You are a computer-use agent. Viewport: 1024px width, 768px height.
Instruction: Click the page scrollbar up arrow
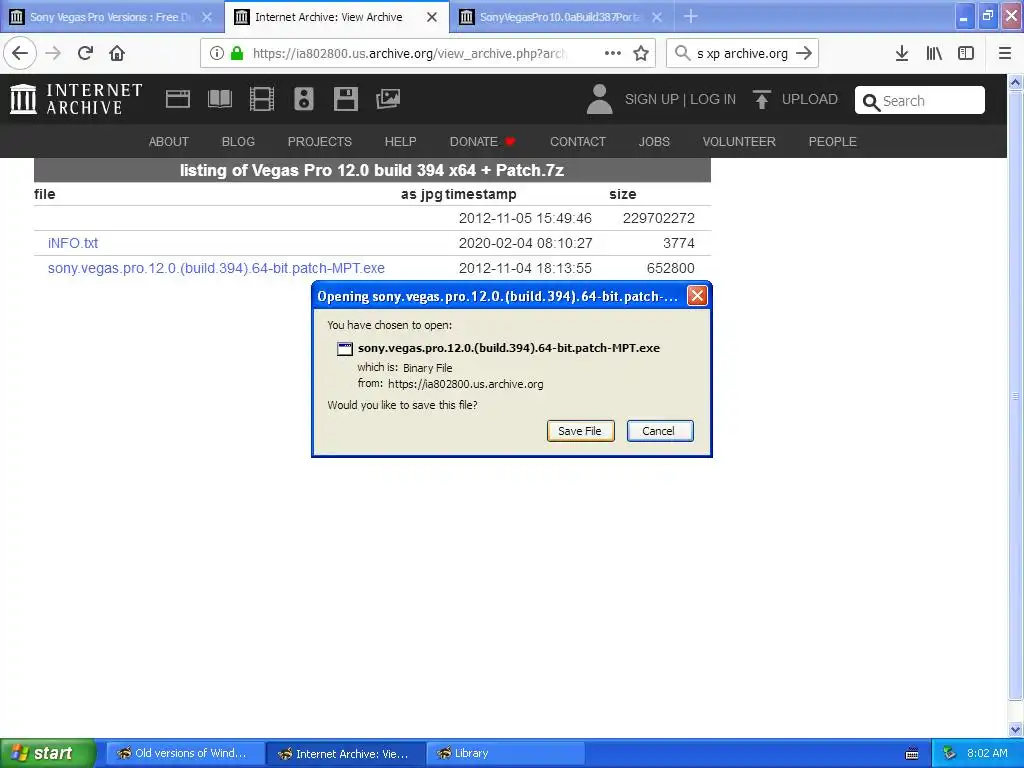coord(1016,82)
